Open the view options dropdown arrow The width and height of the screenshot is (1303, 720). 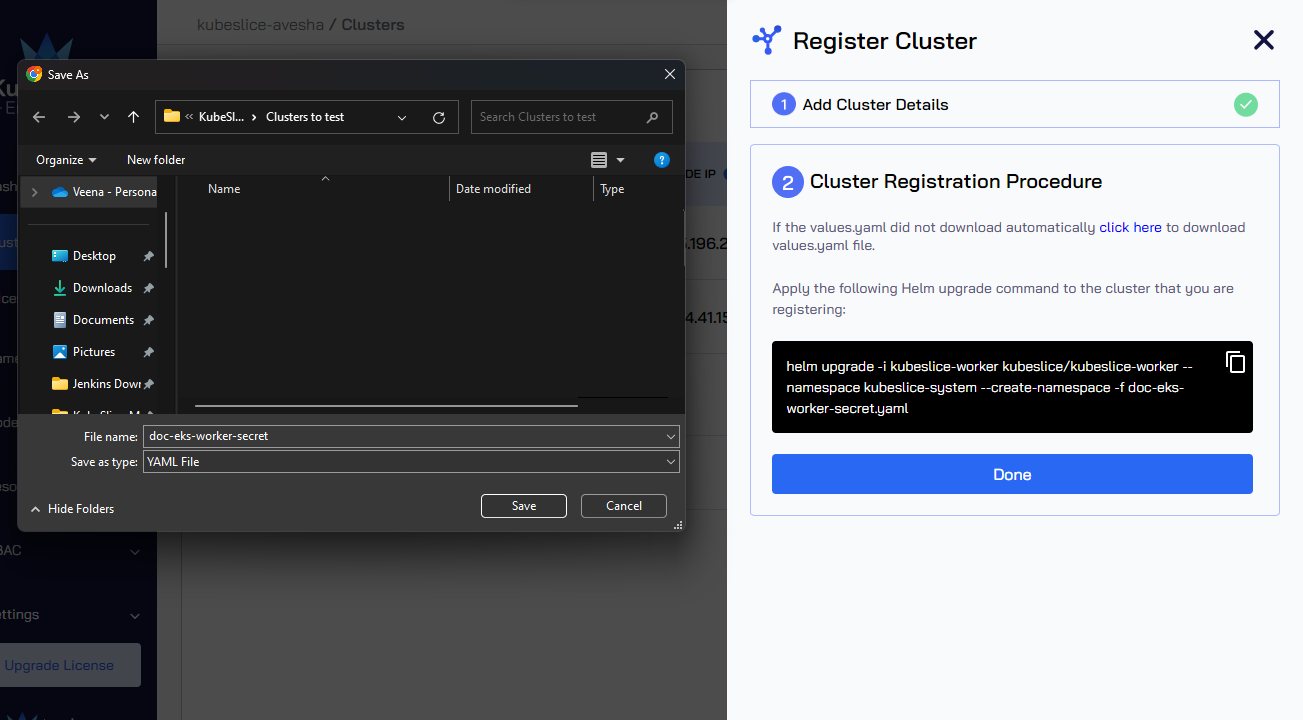[x=620, y=160]
